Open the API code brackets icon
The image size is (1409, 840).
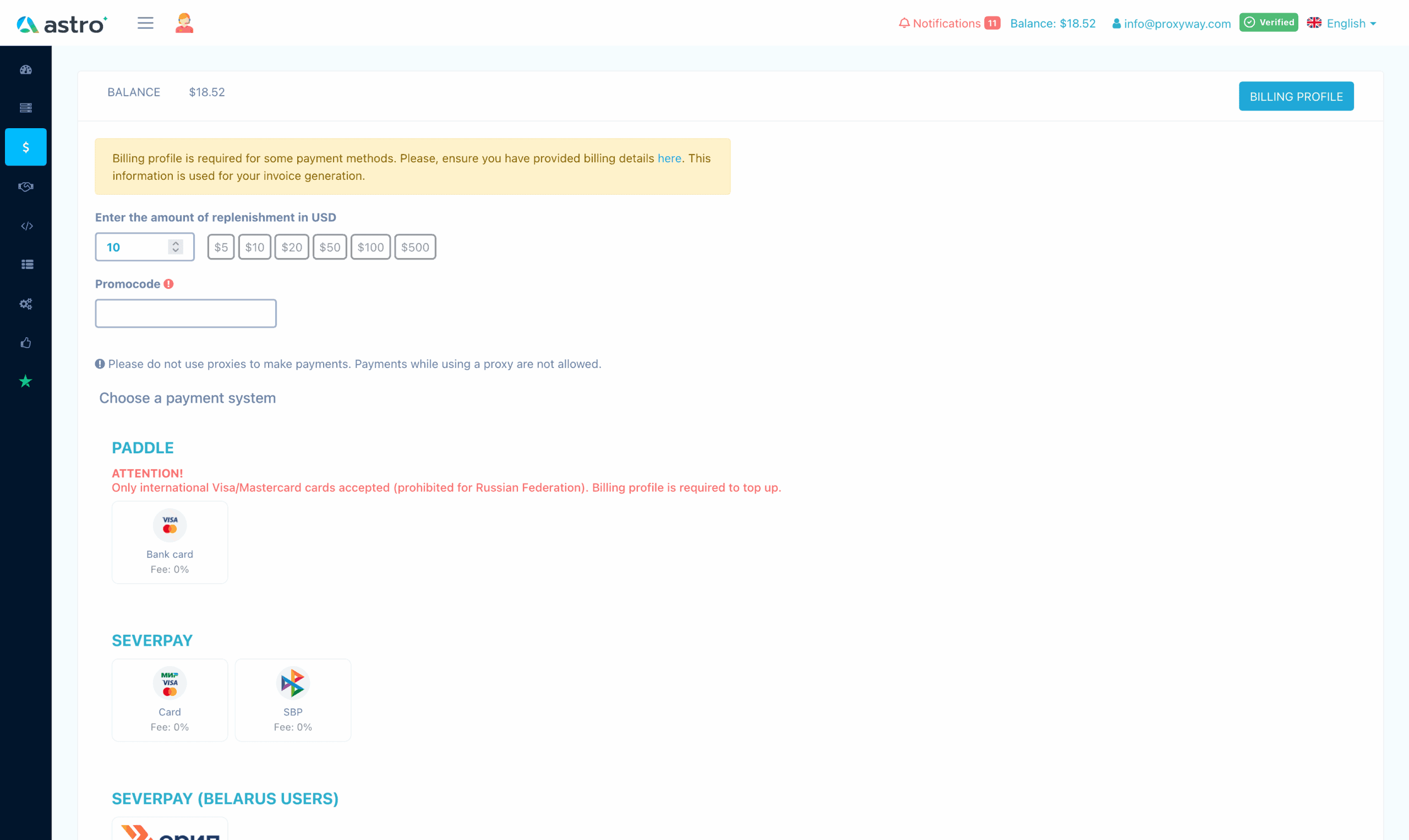[26, 226]
